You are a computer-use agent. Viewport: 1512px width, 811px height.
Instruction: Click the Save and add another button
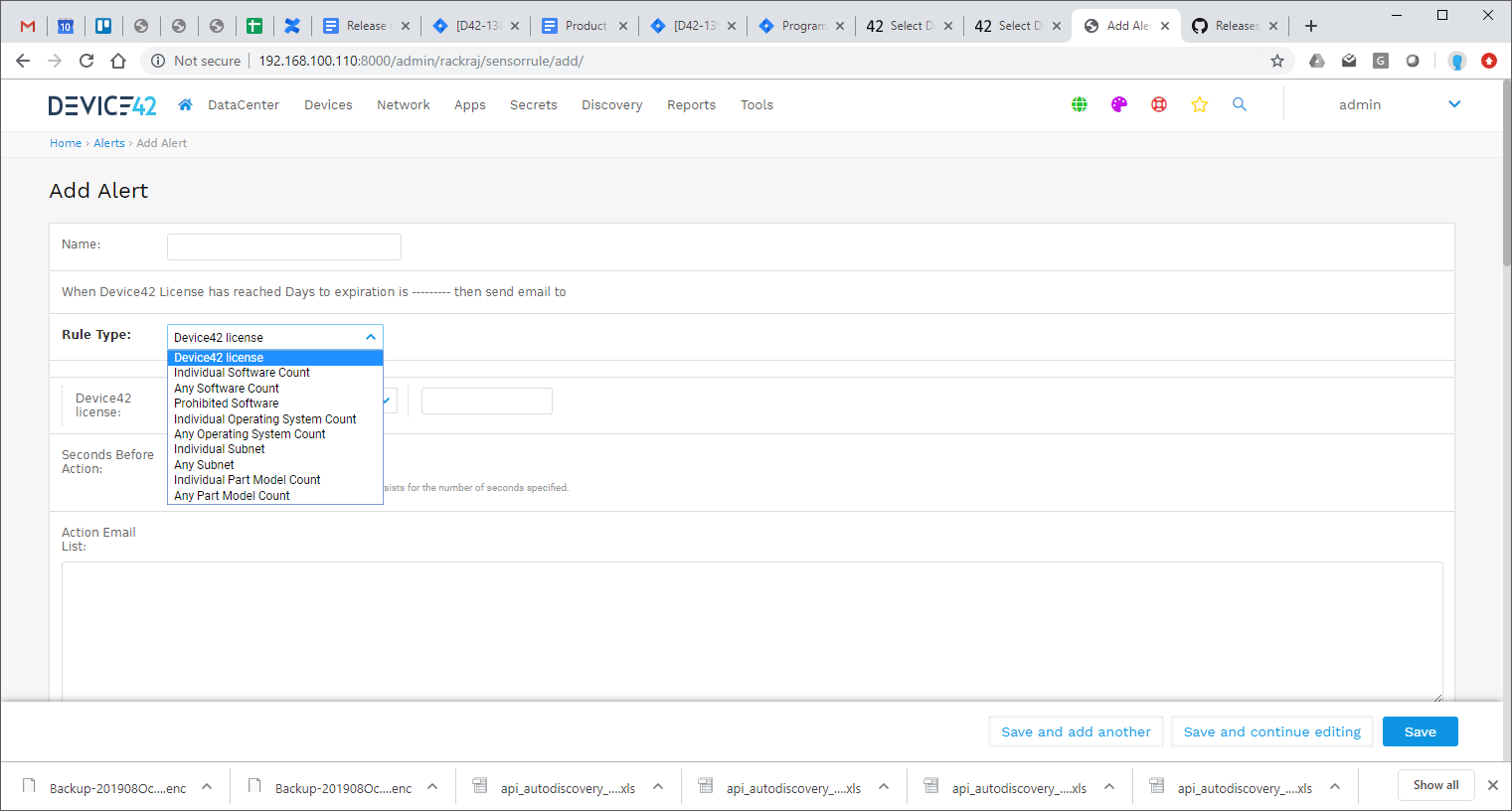pos(1075,731)
